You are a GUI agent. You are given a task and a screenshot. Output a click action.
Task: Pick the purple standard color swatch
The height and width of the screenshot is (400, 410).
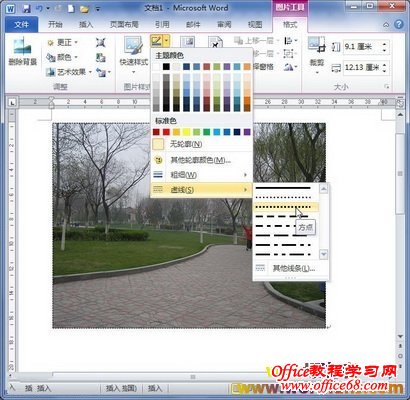(x=247, y=132)
